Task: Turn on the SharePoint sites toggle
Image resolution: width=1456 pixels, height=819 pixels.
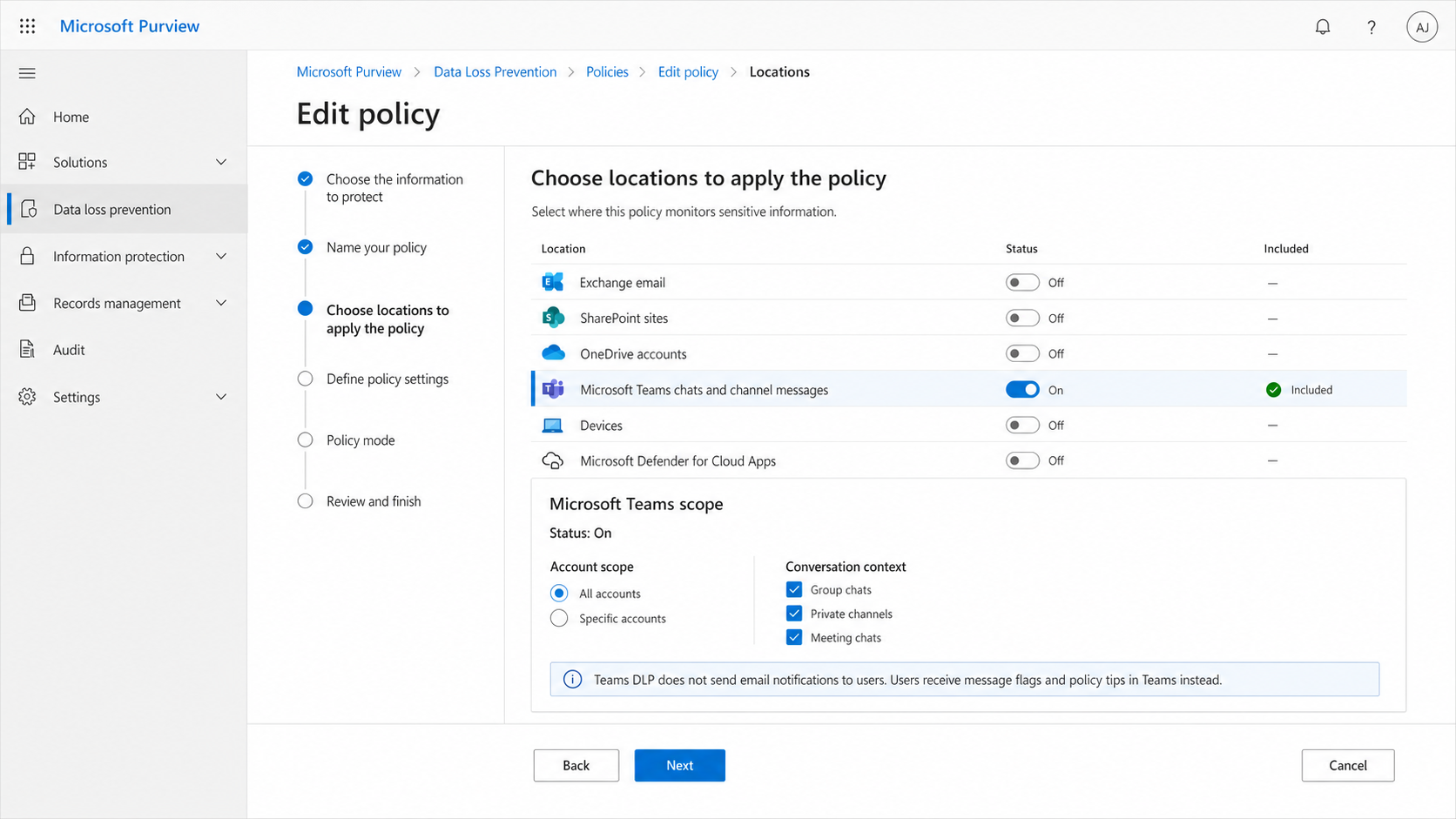Action: click(x=1022, y=319)
